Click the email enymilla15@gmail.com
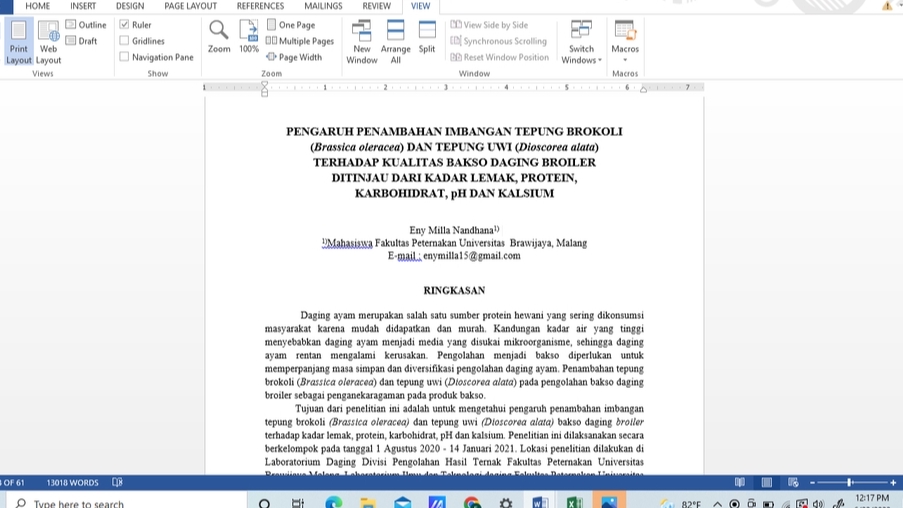This screenshot has width=903, height=508. point(472,256)
